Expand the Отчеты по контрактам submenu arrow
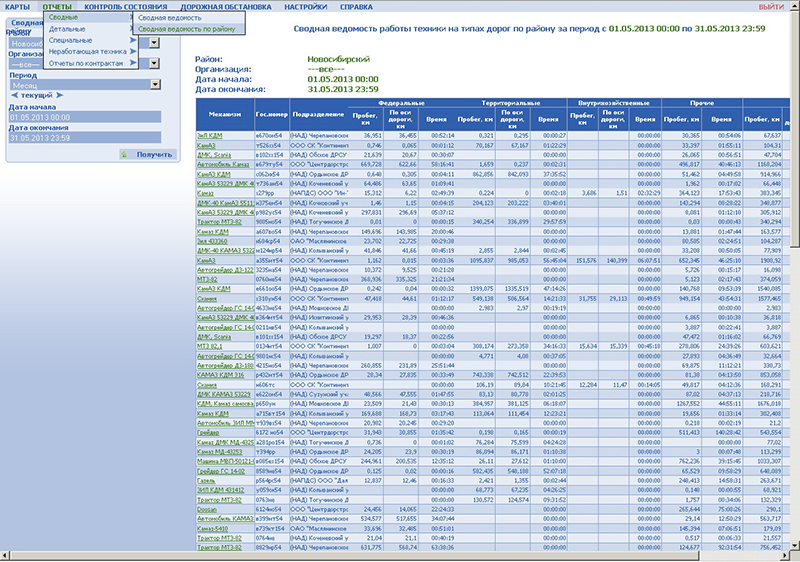Image resolution: width=800 pixels, height=562 pixels. [x=133, y=63]
